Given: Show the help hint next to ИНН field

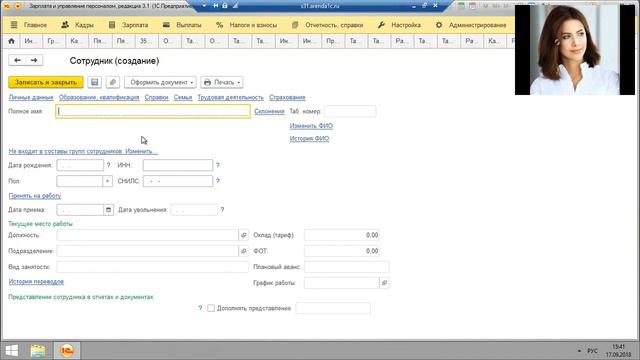Looking at the screenshot, I should point(218,165).
